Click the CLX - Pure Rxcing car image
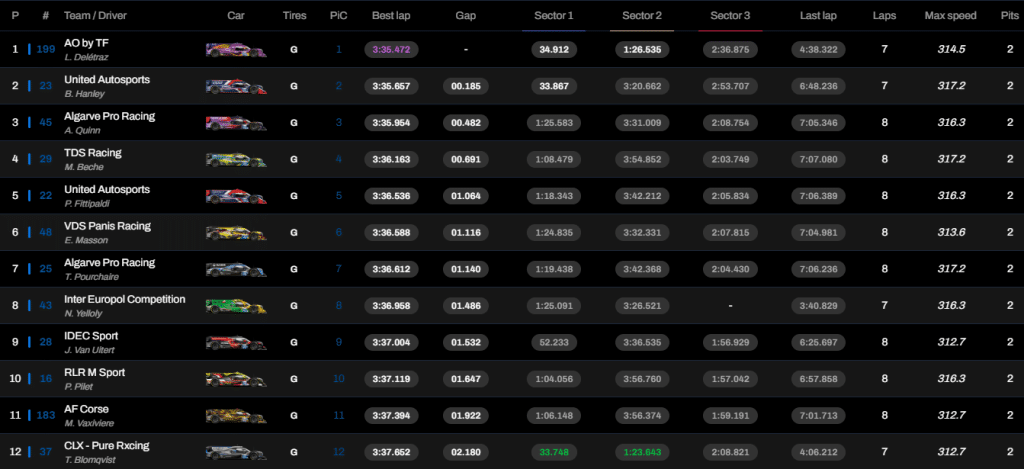 click(236, 453)
